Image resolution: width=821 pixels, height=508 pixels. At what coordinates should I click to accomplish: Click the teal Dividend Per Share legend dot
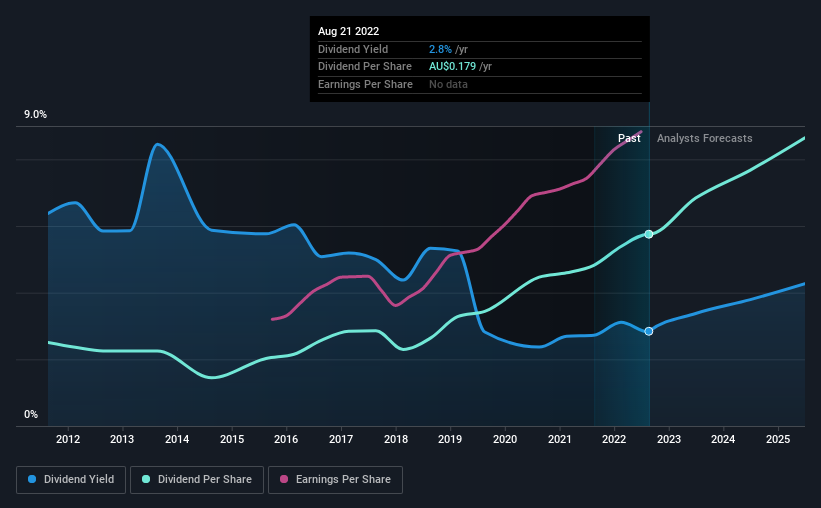point(146,479)
